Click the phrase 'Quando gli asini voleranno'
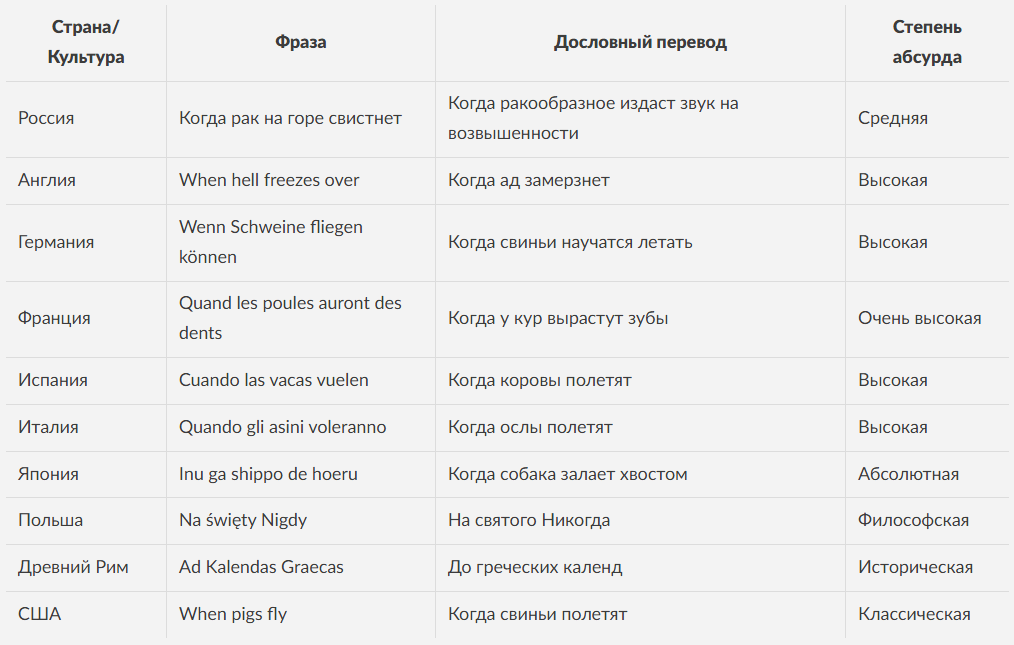1014x645 pixels. (282, 427)
